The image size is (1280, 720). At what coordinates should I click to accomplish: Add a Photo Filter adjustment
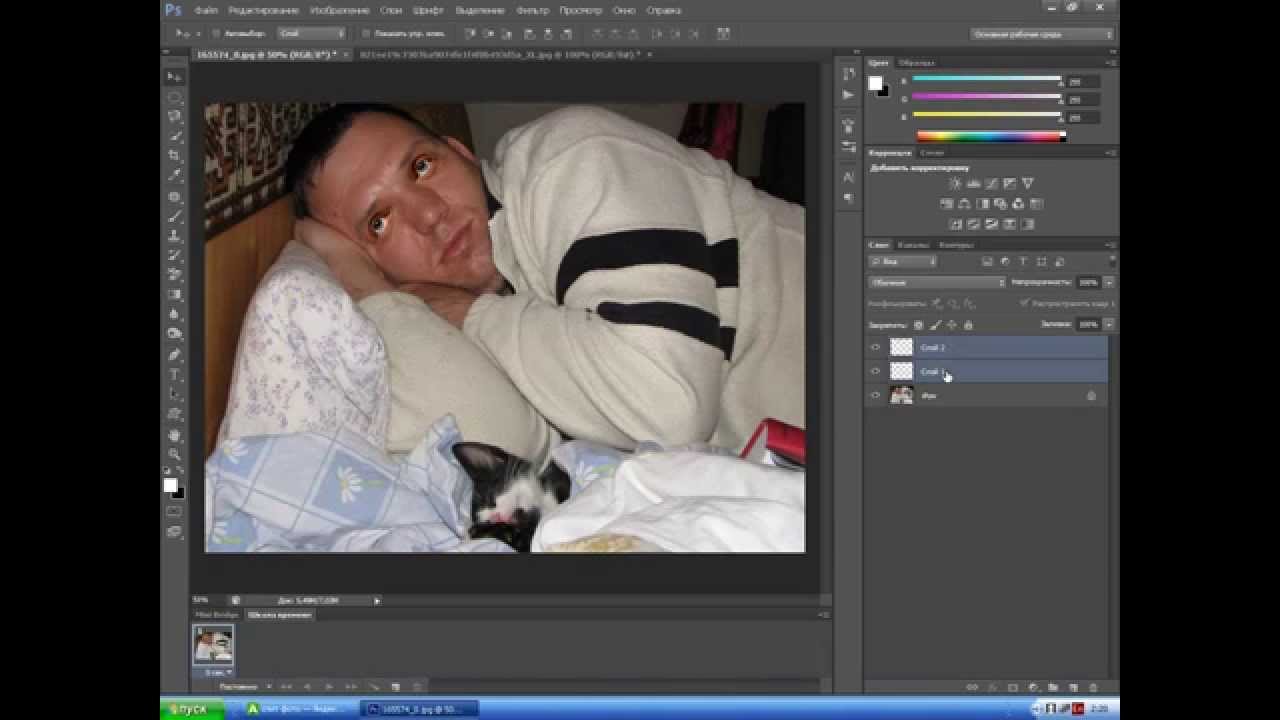(1000, 204)
